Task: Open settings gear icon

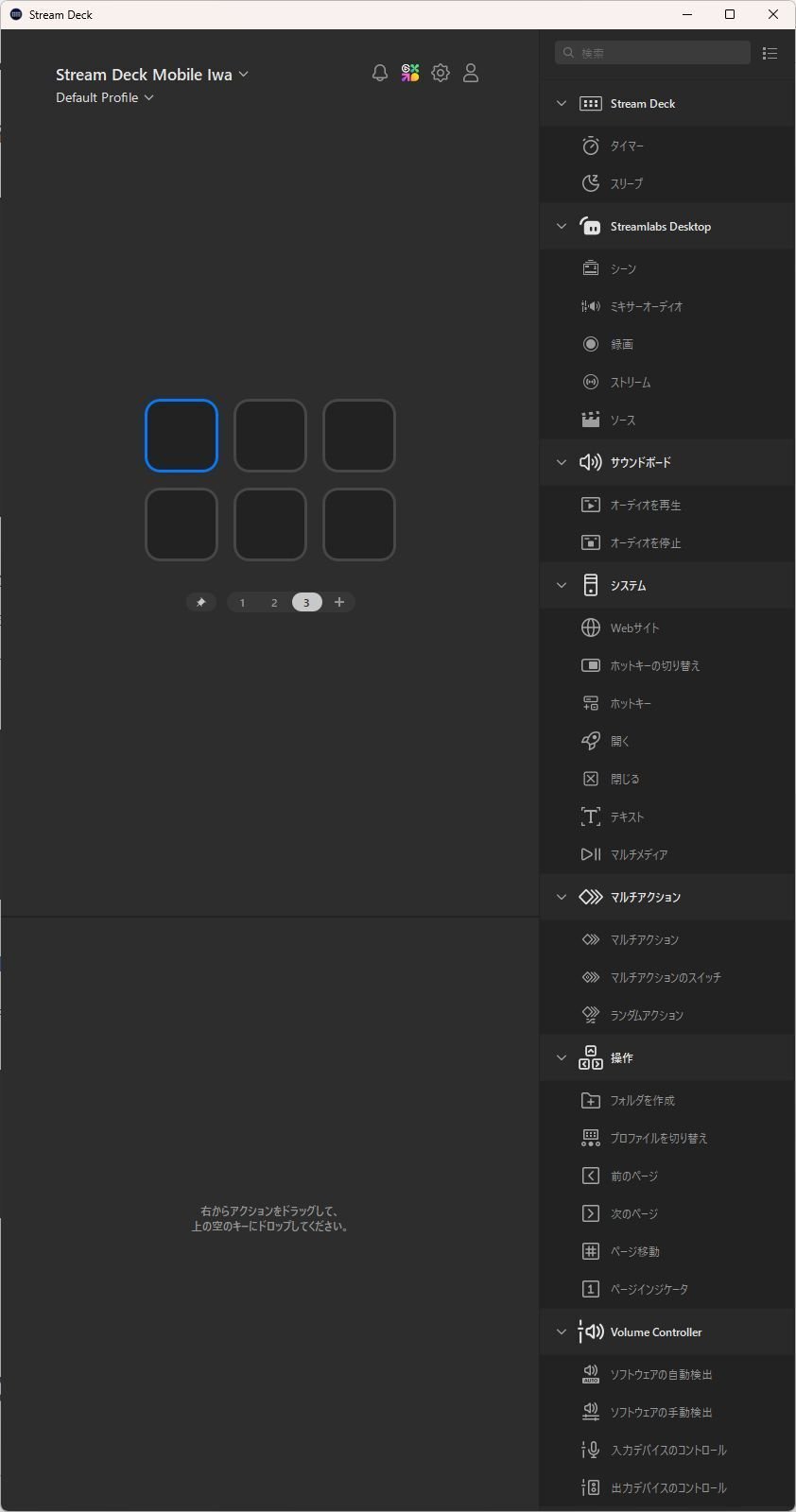Action: click(441, 73)
